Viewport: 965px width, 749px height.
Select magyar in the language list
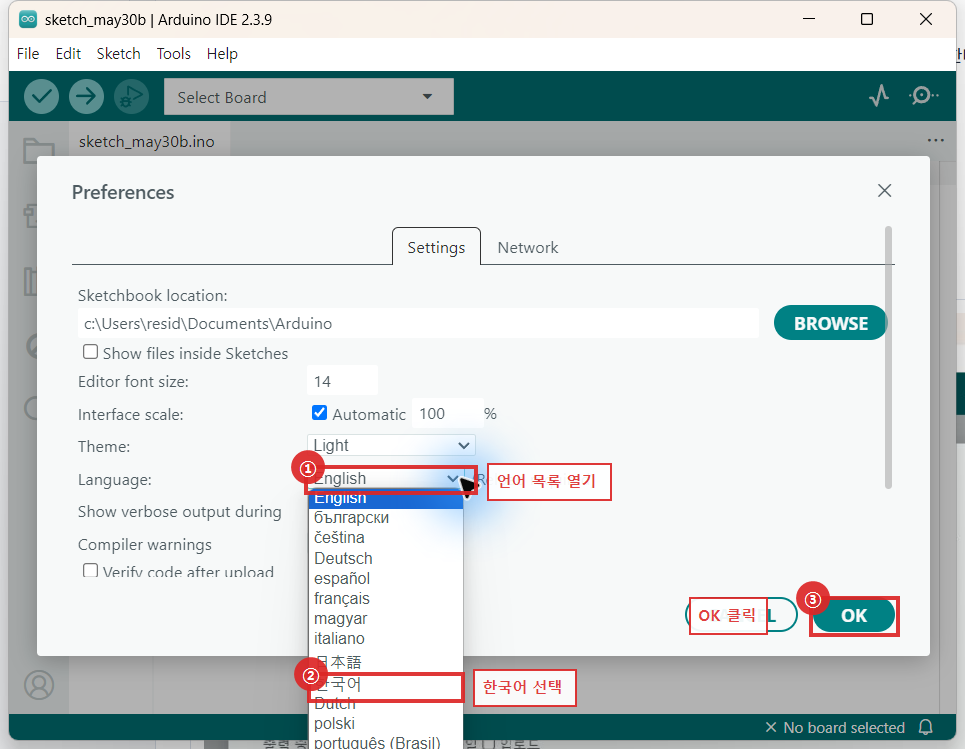click(385, 619)
